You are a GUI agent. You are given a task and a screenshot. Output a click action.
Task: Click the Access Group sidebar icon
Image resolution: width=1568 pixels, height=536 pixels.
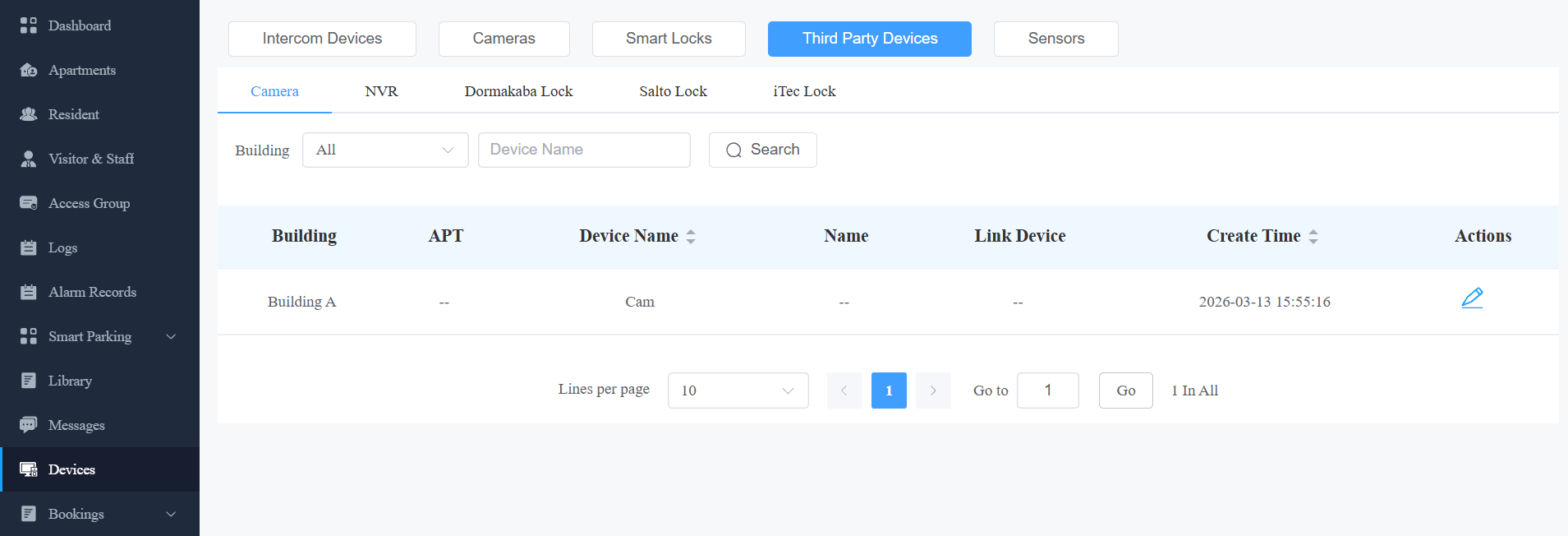coord(29,203)
